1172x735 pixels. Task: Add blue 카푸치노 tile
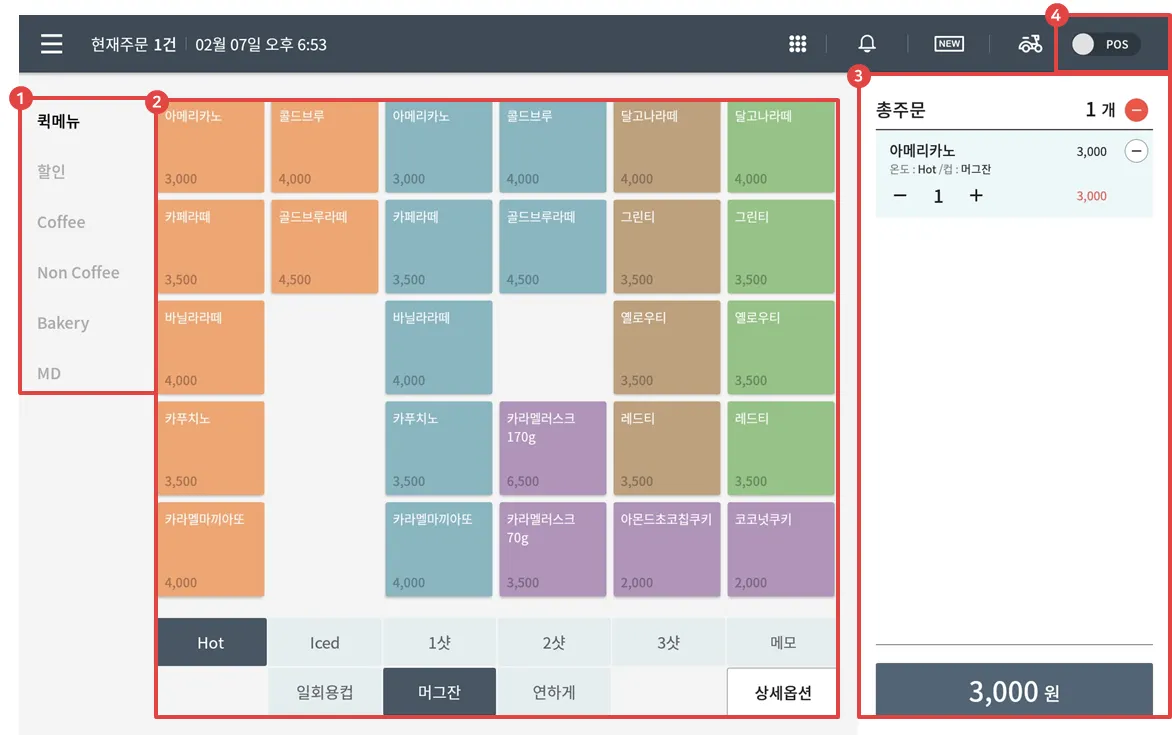[439, 449]
